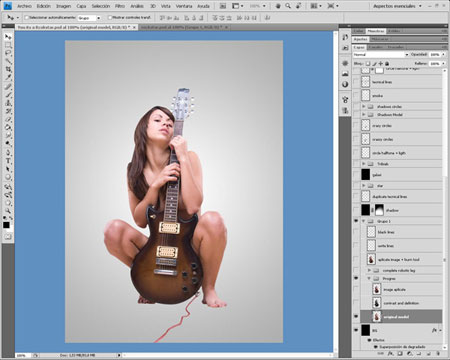450x360 pixels.
Task: Select the Eraser tool
Action: click(8, 119)
